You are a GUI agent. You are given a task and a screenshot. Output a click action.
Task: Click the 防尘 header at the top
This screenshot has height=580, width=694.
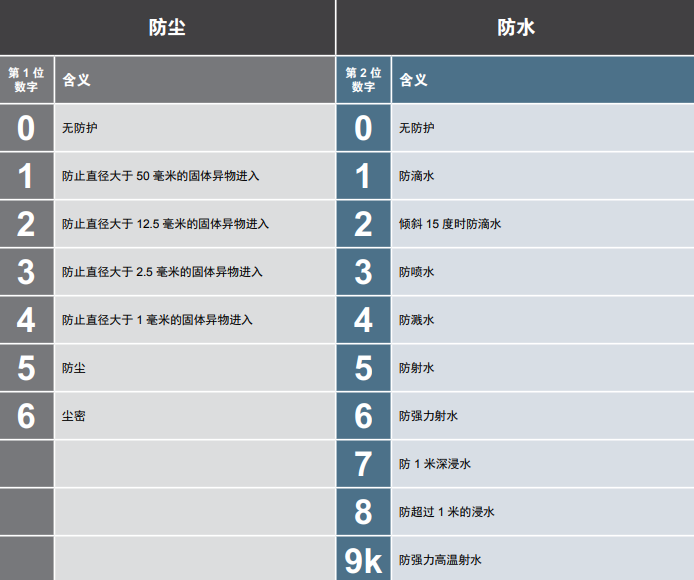click(x=167, y=27)
